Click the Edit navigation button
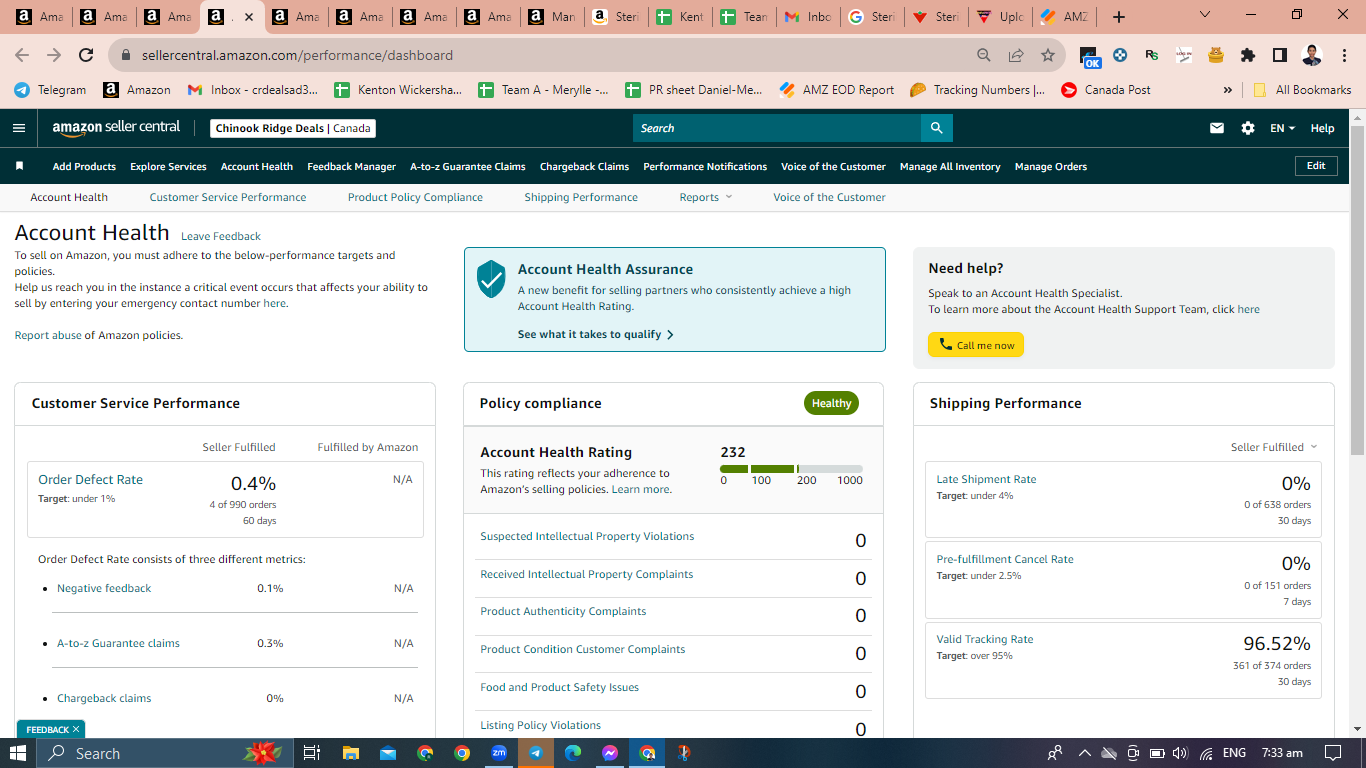 click(1316, 166)
